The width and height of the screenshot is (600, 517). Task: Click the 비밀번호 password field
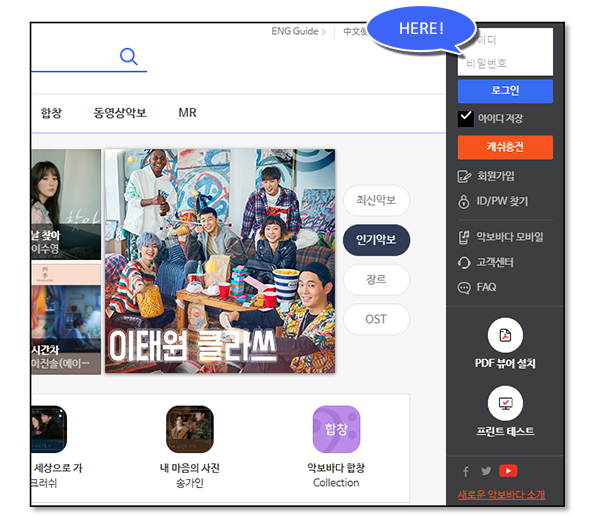point(505,64)
